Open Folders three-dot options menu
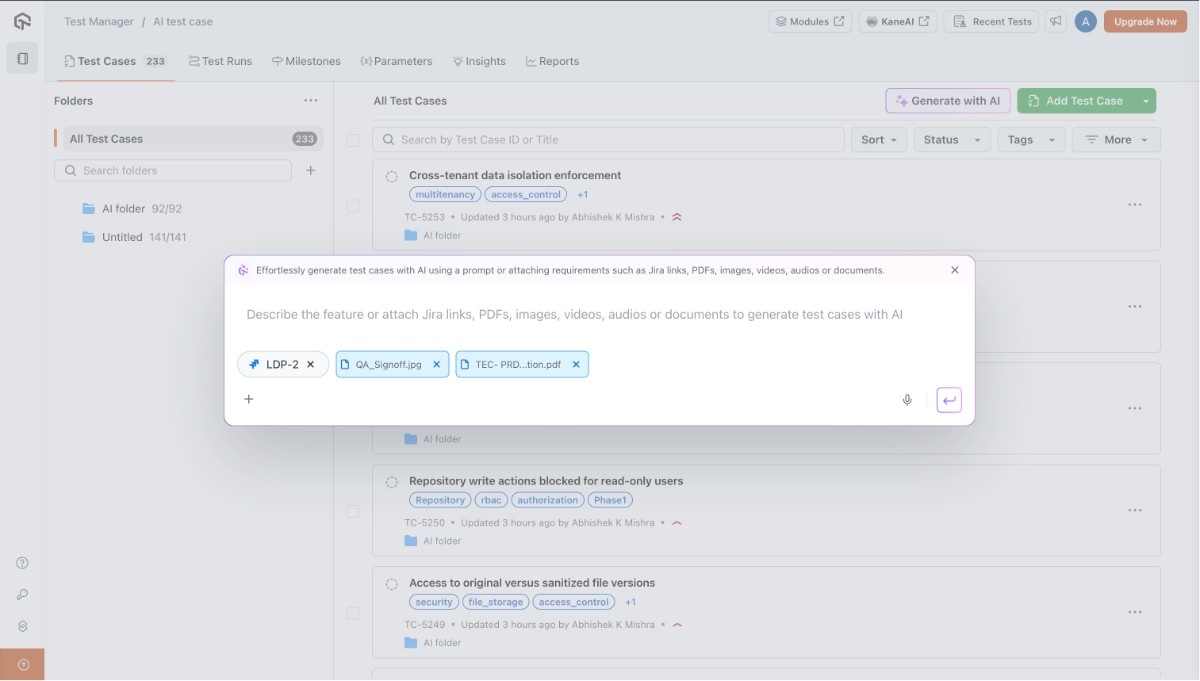The width and height of the screenshot is (1200, 681). pos(311,101)
